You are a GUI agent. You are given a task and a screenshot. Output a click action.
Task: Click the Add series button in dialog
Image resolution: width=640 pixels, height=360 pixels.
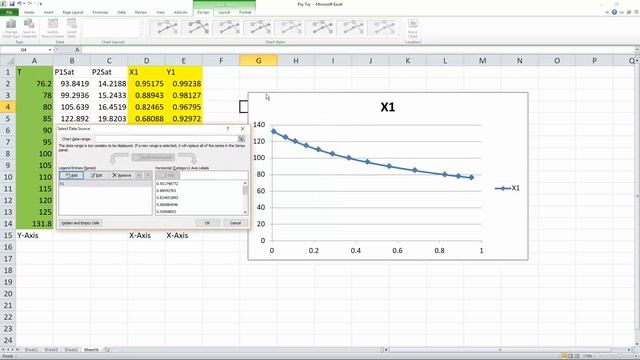click(71, 175)
